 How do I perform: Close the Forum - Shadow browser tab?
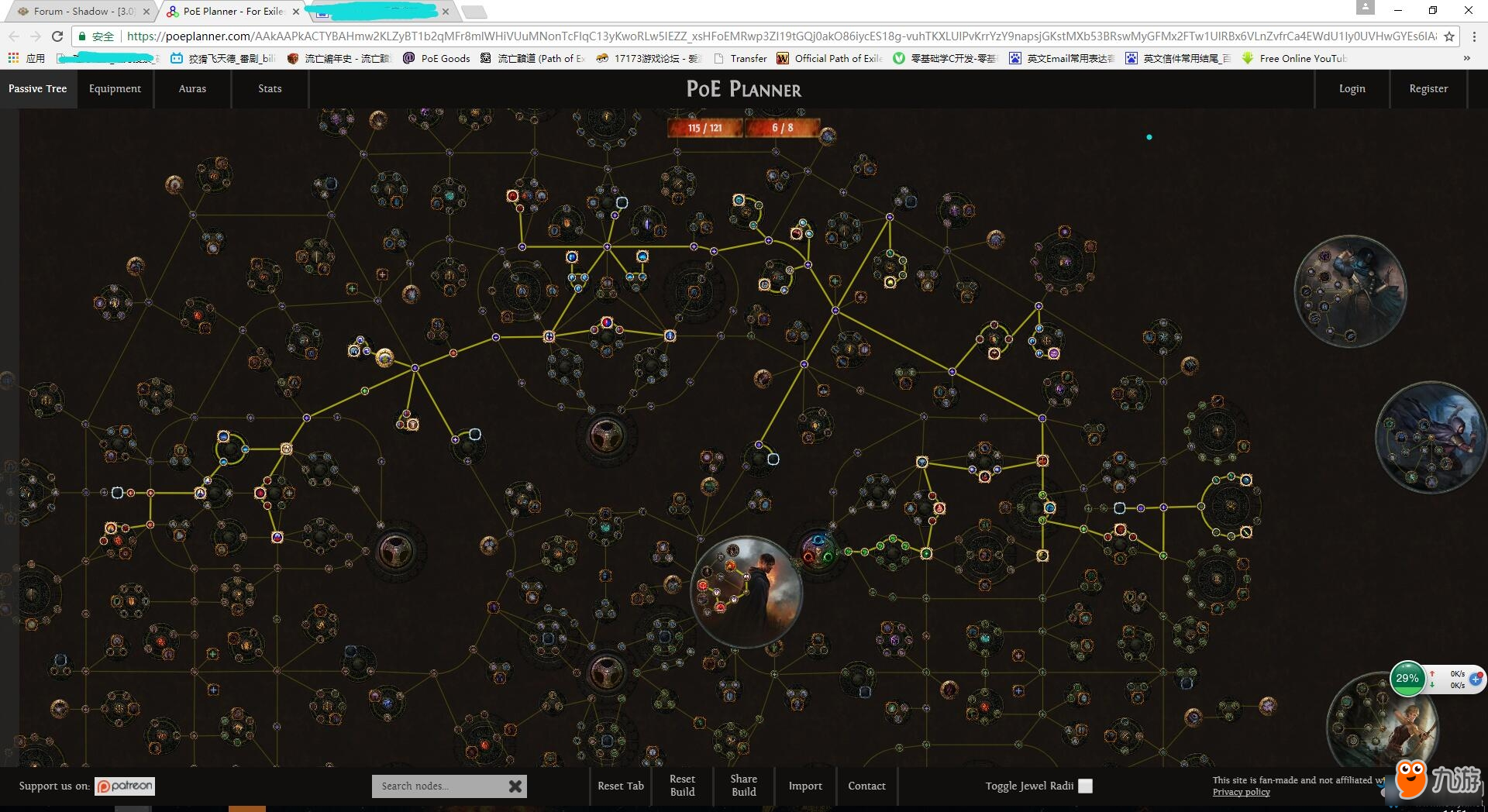(146, 12)
